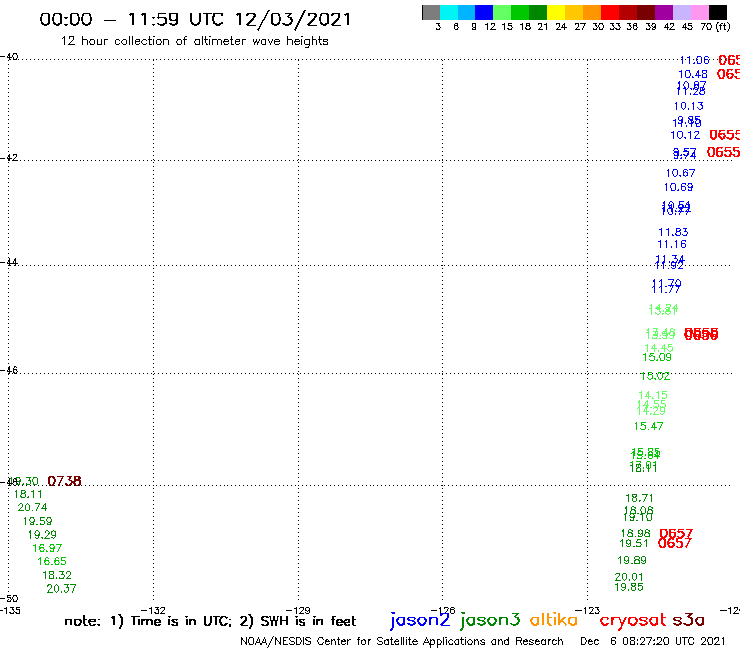The width and height of the screenshot is (740, 650).
Task: Click the note about UTC time and SWH
Action: pos(210,621)
